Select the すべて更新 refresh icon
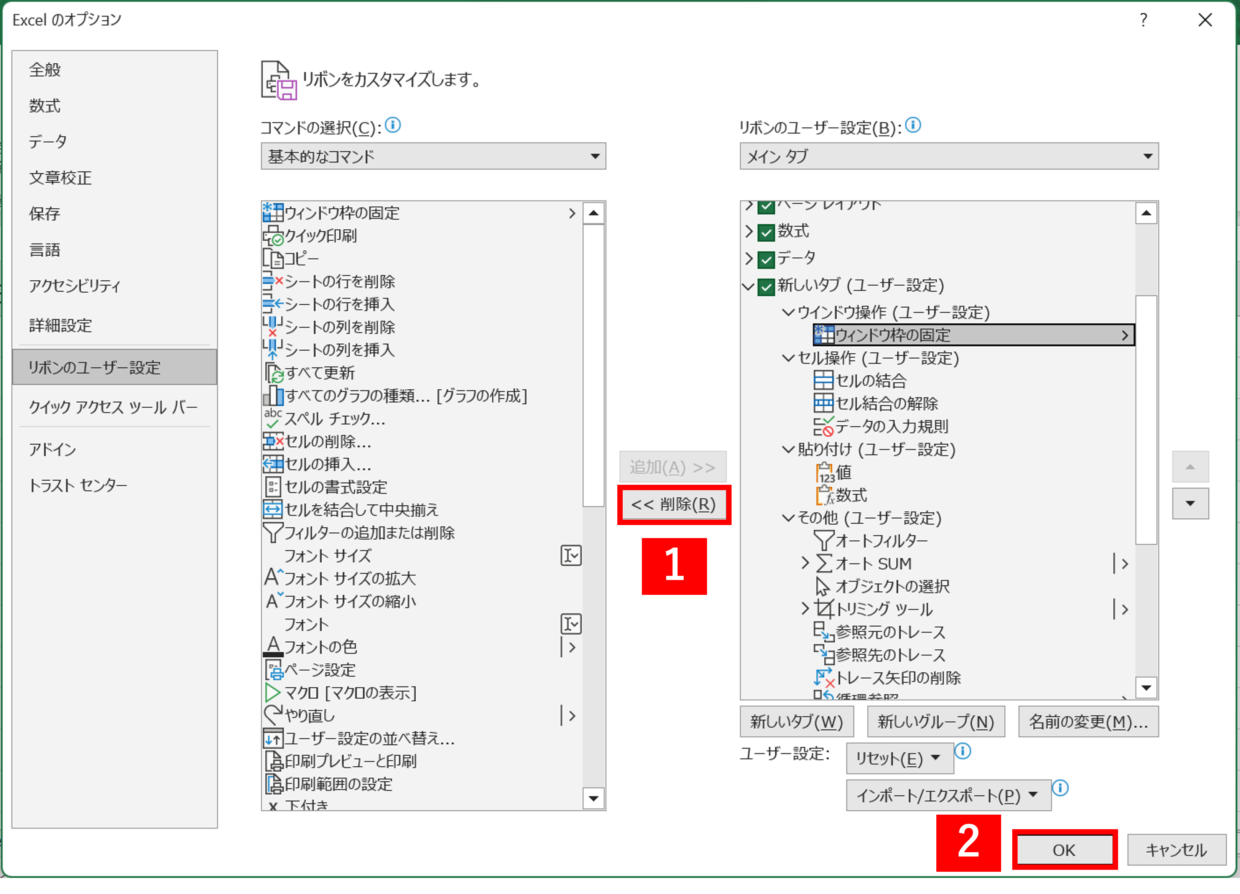The width and height of the screenshot is (1240, 894). click(x=273, y=373)
